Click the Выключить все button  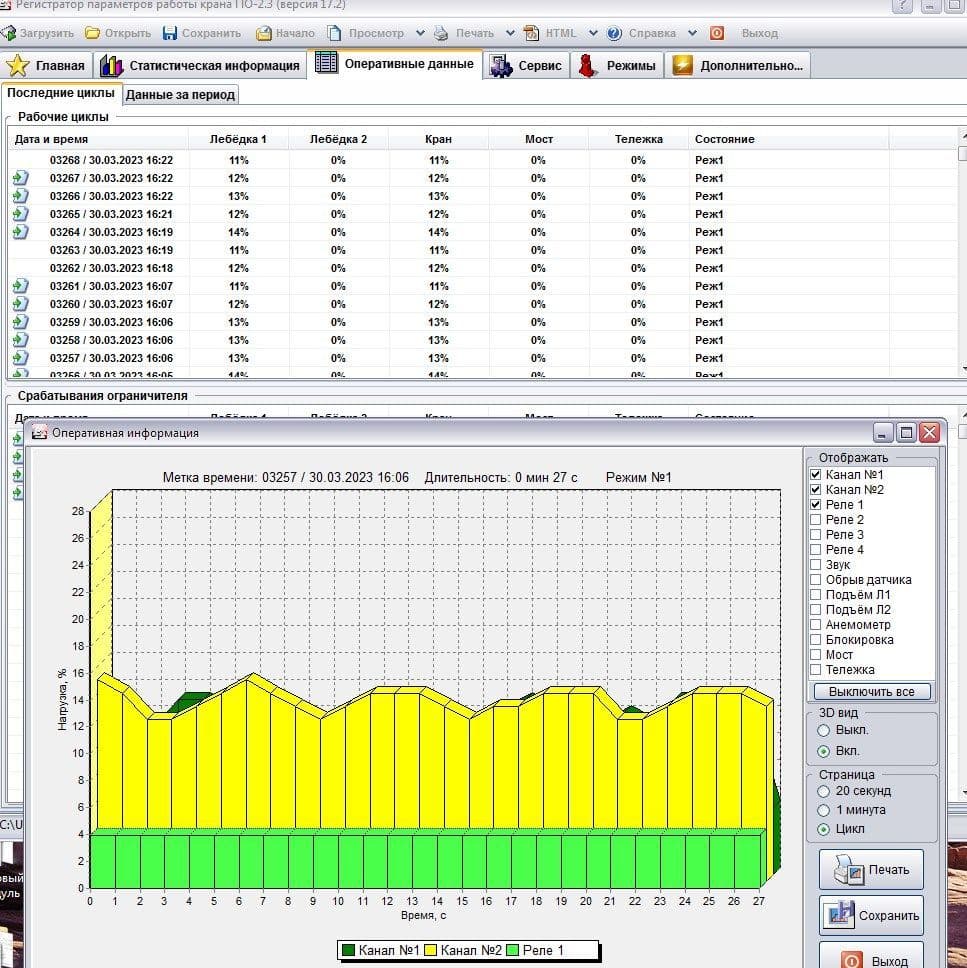point(871,691)
